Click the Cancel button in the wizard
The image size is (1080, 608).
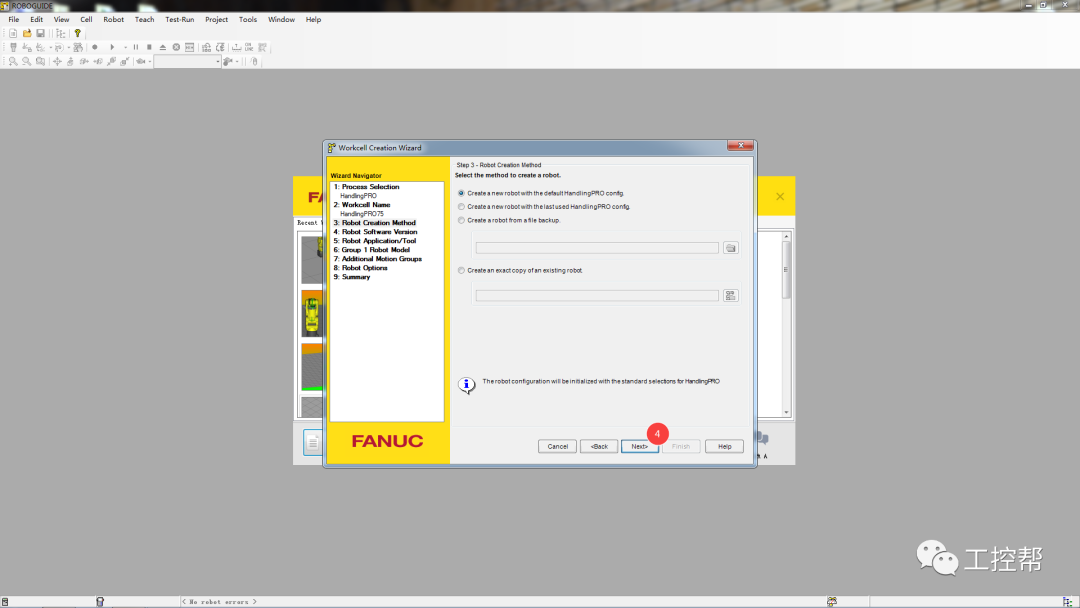point(557,446)
